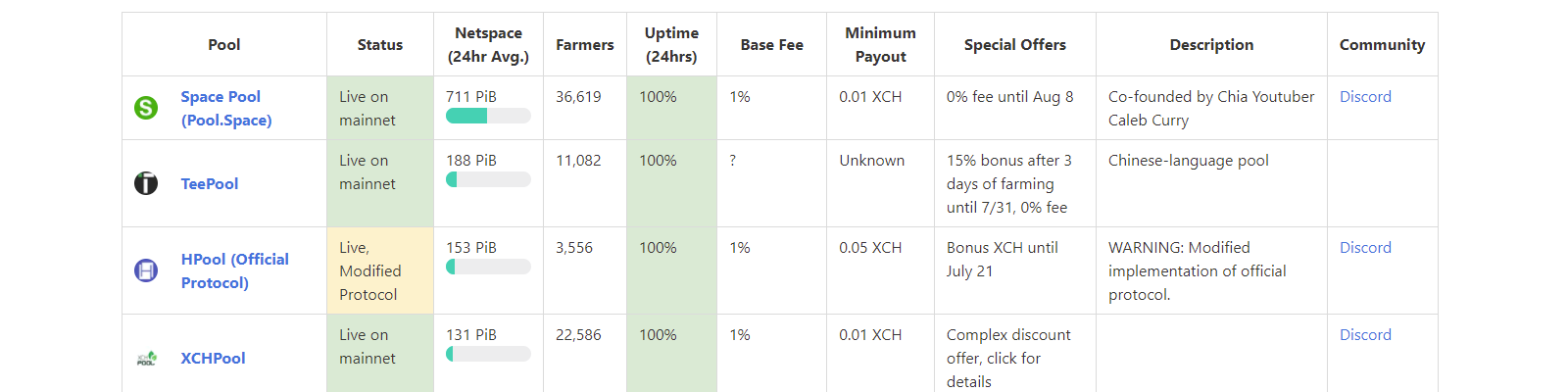Click the XCHPool logo icon
Screen dimensions: 1568x392
tap(146, 359)
